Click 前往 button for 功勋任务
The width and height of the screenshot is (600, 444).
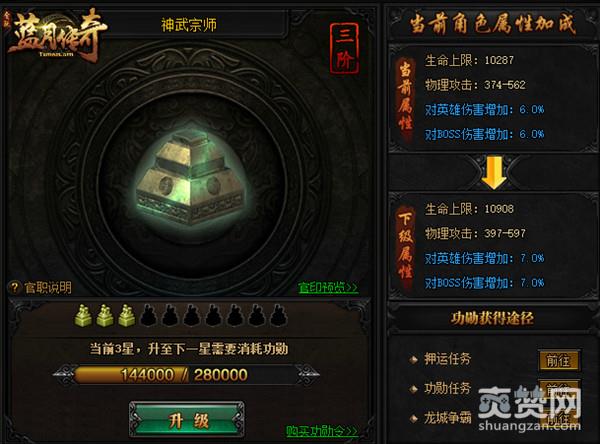tap(559, 388)
